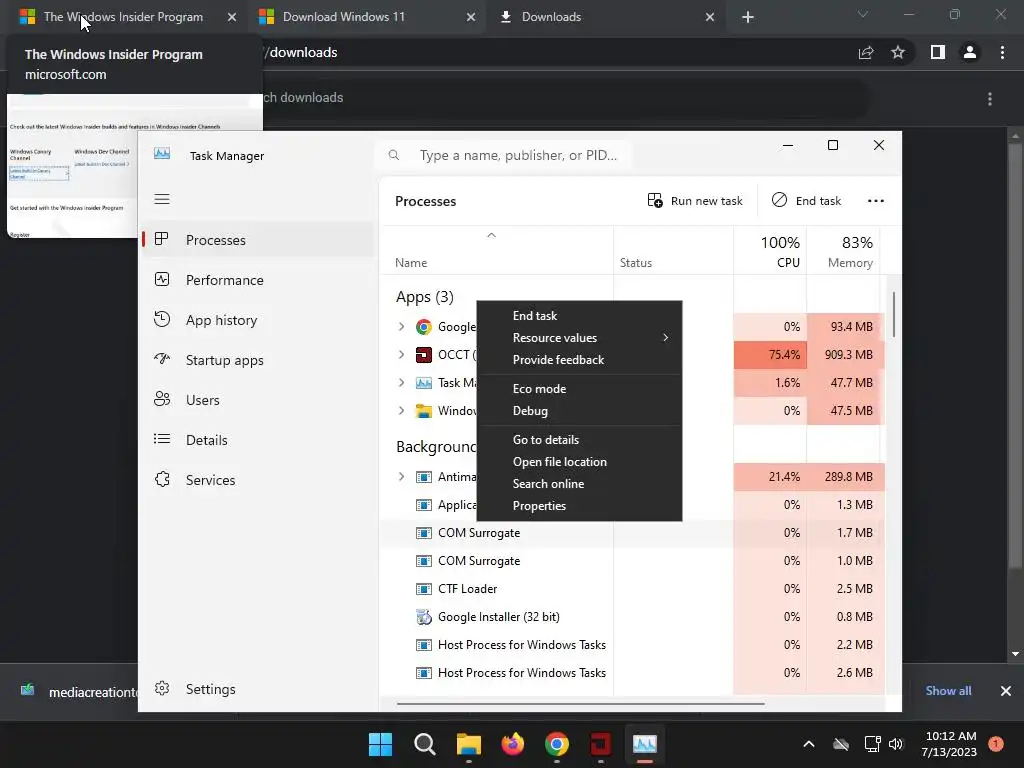Open the Services page
The width and height of the screenshot is (1024, 768).
pos(258,480)
